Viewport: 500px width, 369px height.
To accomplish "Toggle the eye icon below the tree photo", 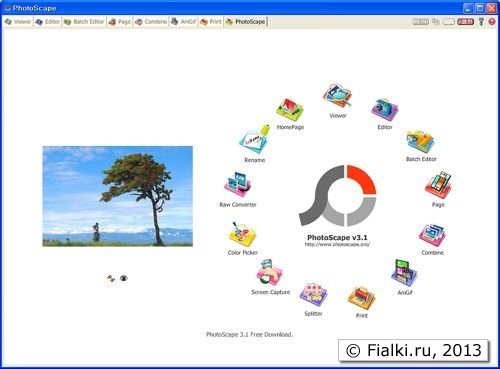I will pos(124,278).
